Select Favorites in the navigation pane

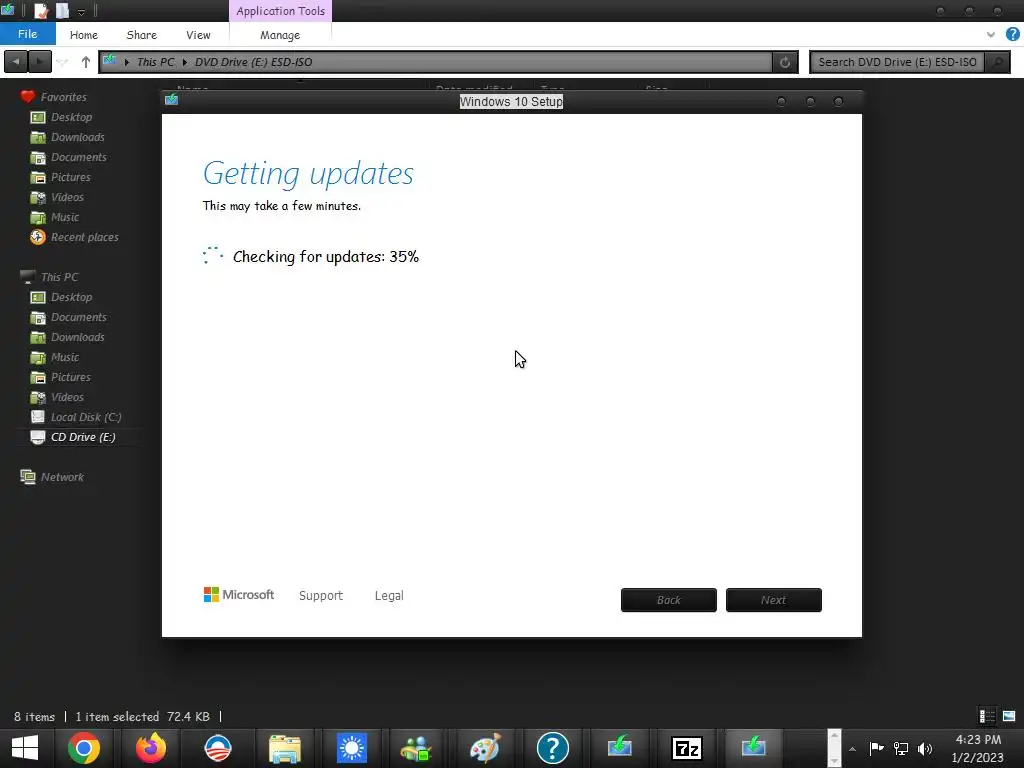pyautogui.click(x=63, y=97)
